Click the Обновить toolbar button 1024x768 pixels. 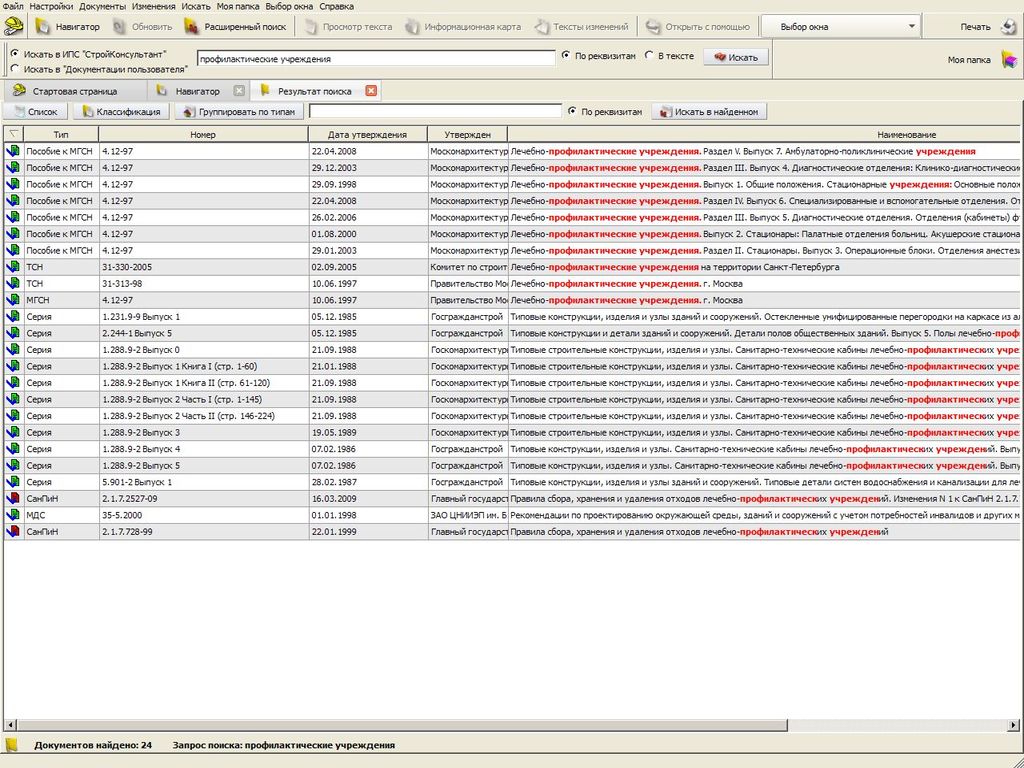tap(142, 27)
